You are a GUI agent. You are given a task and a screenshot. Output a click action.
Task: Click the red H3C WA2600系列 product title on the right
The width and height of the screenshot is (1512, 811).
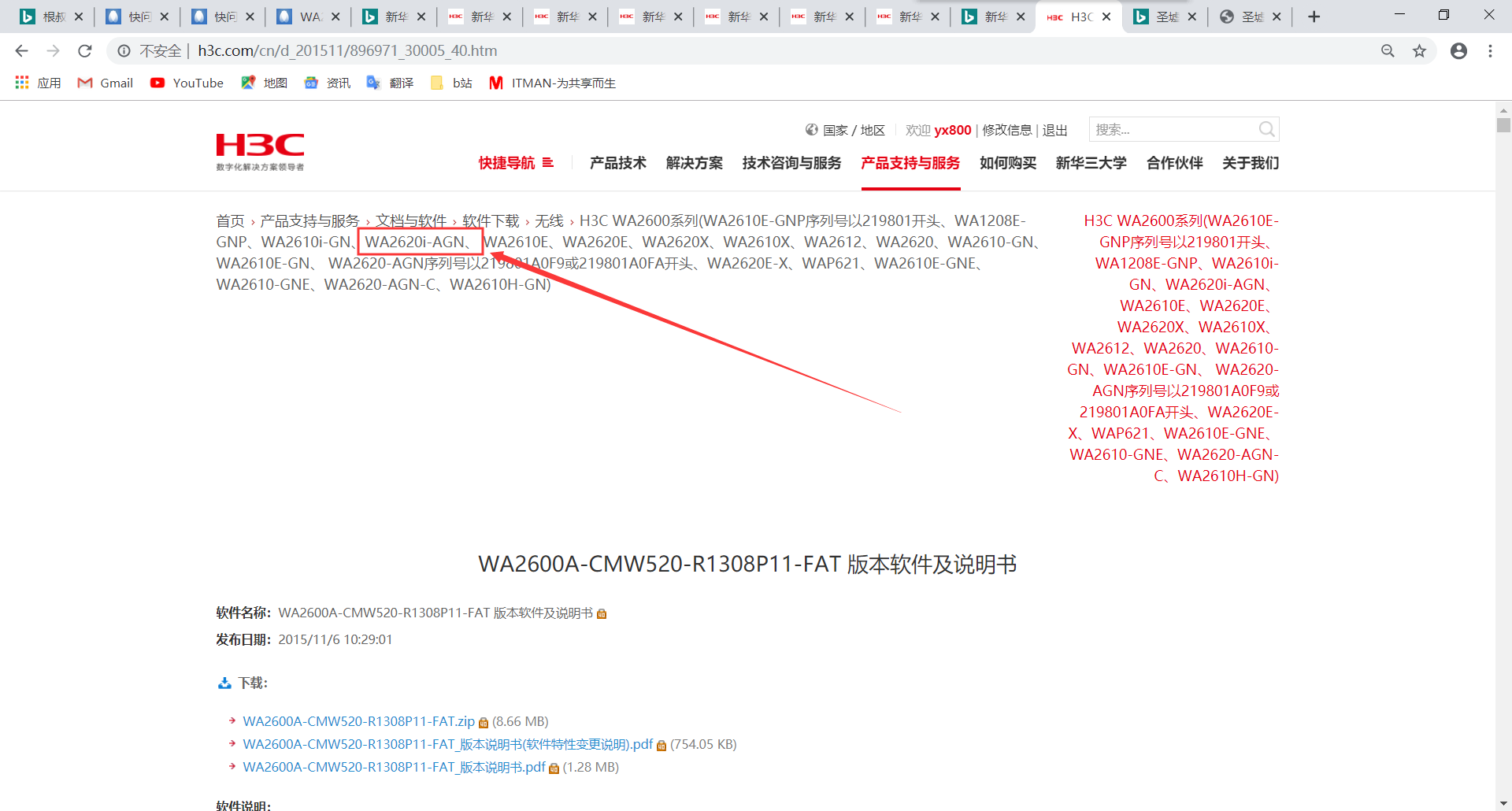1173,348
